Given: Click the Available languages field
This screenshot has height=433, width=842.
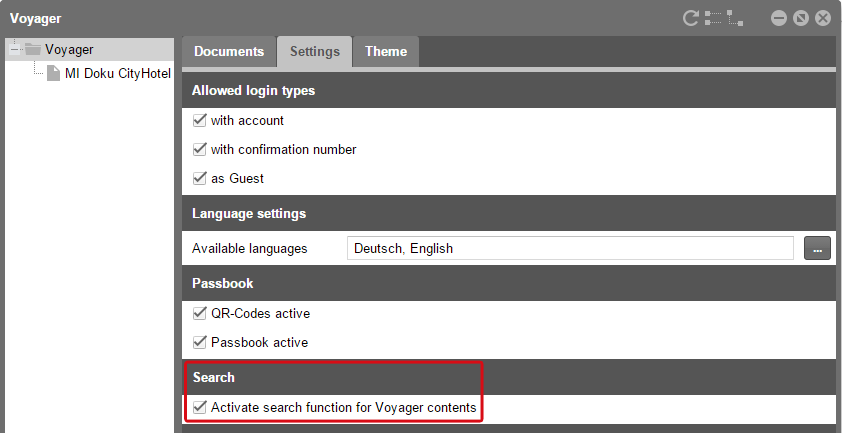Looking at the screenshot, I should (x=570, y=248).
